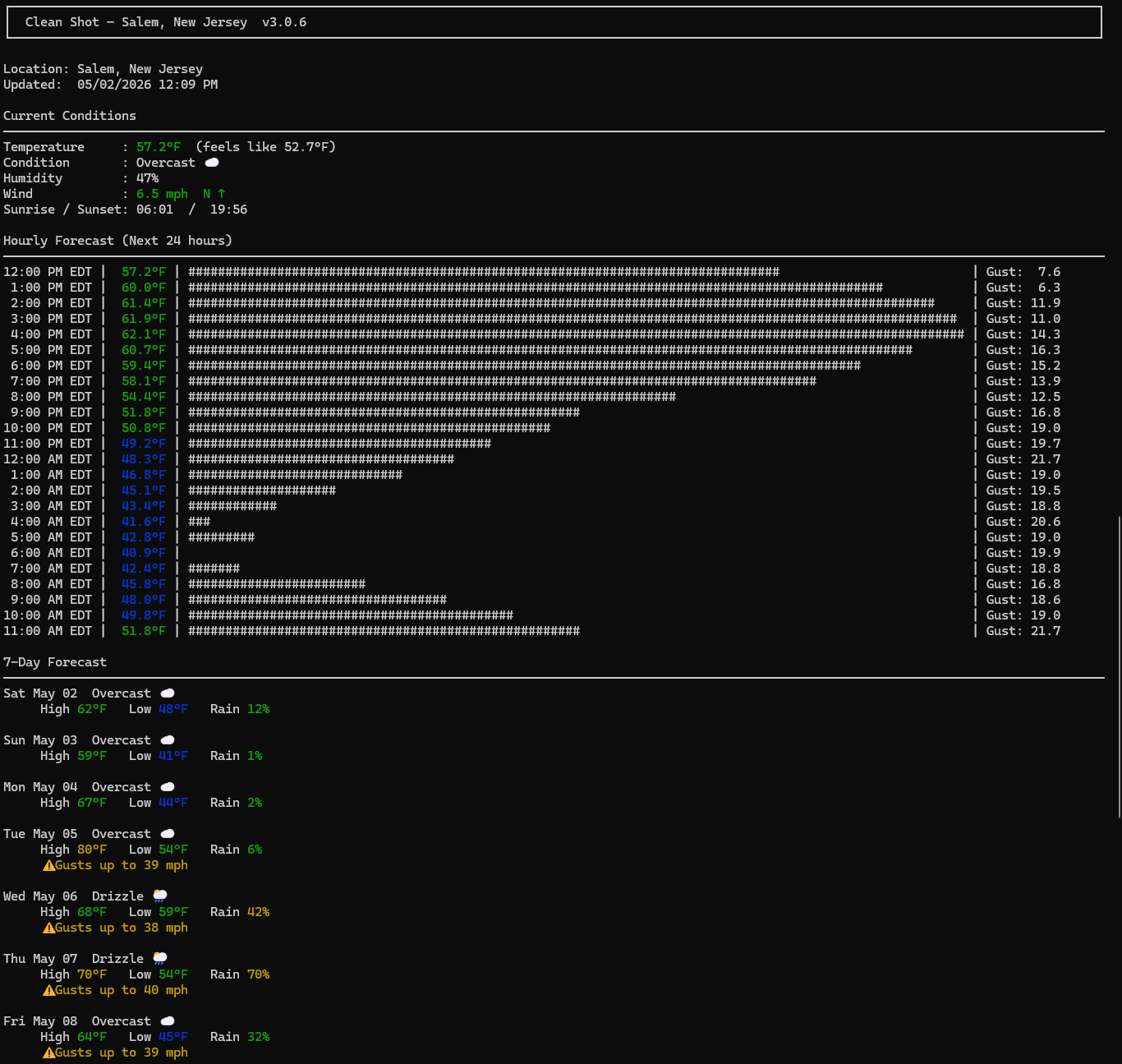Click the 'Location: Salem, New Jersey' line

[x=103, y=69]
